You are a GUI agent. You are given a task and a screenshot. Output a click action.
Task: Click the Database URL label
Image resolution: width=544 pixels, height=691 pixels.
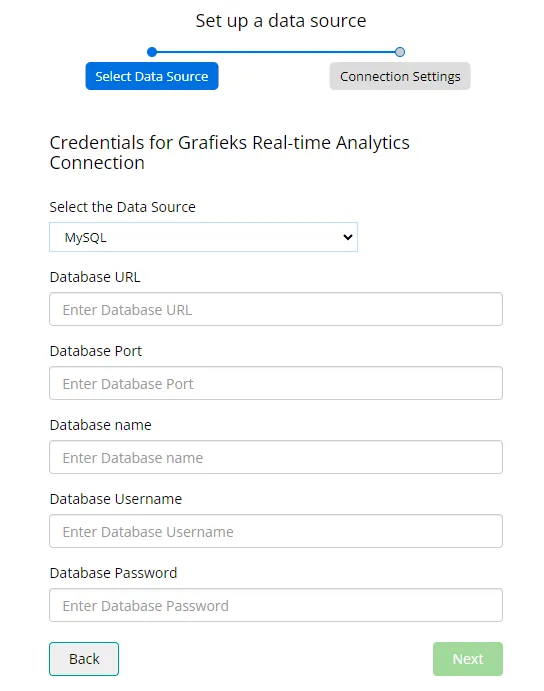tap(95, 277)
